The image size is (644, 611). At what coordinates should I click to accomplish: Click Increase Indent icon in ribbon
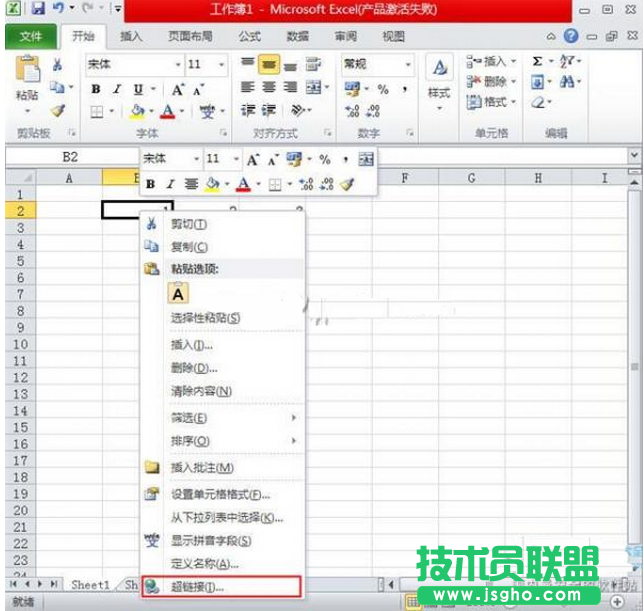coord(269,110)
